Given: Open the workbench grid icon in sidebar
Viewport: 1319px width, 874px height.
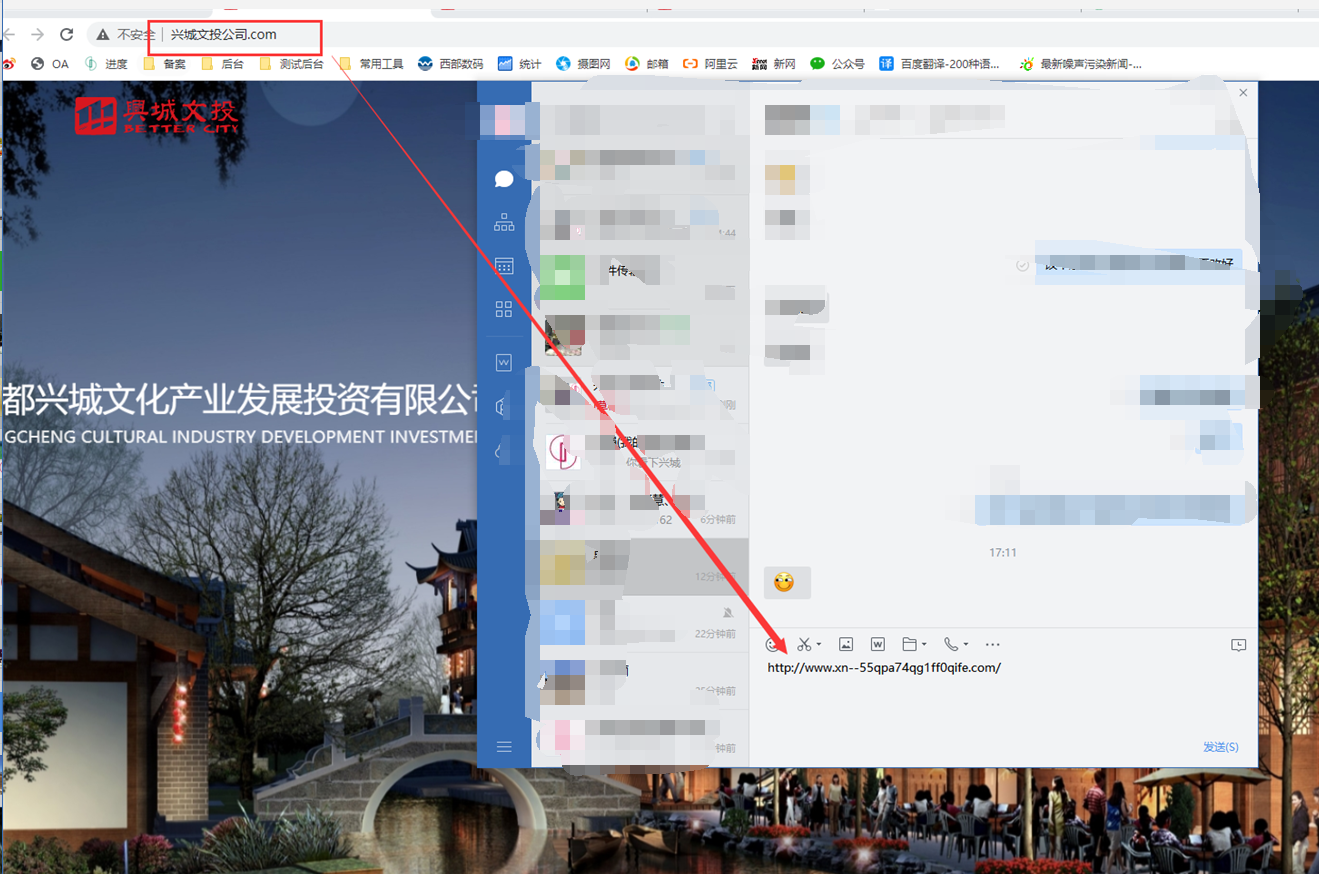Looking at the screenshot, I should pyautogui.click(x=504, y=309).
